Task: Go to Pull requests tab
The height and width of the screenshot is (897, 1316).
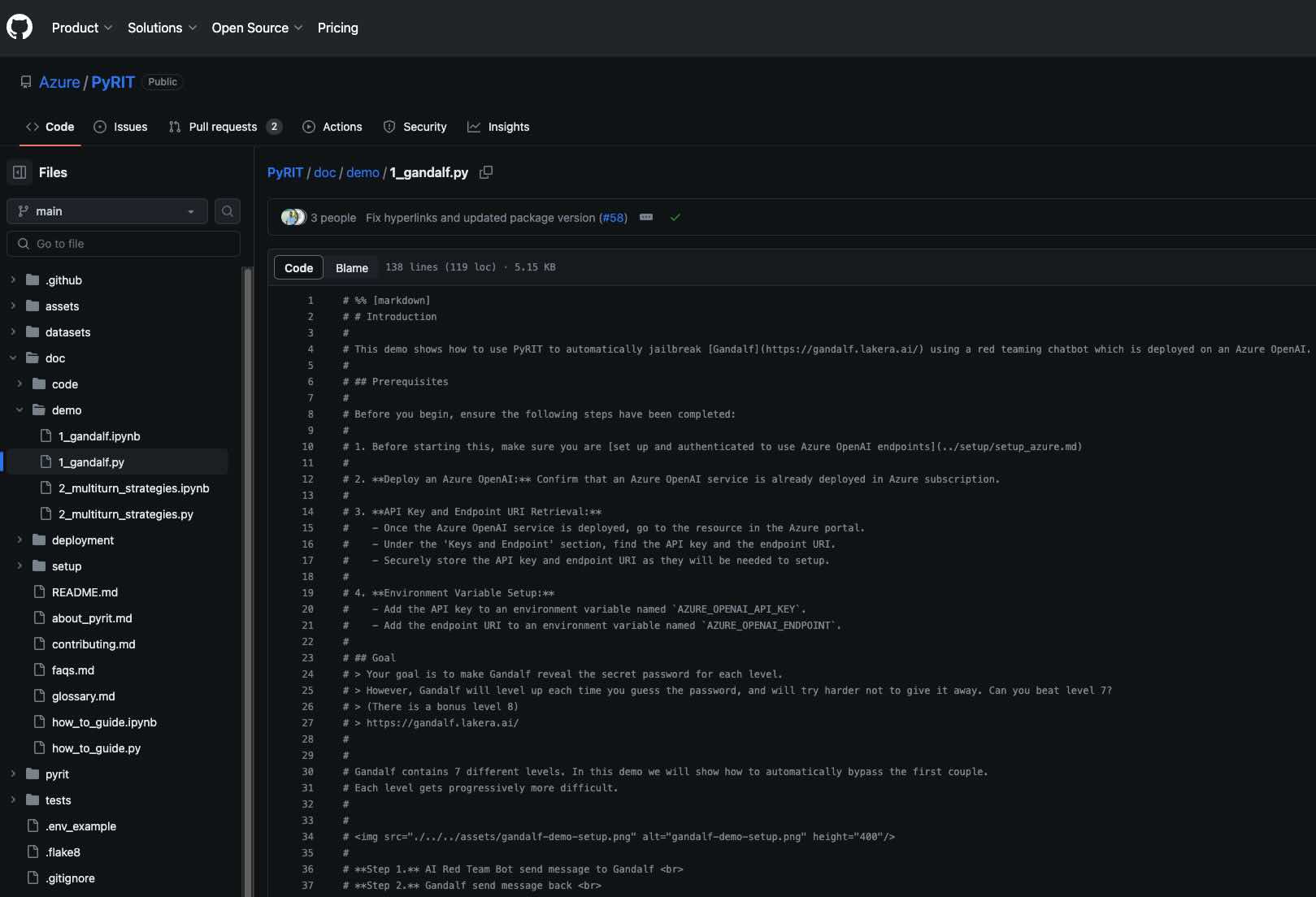Action: (x=223, y=127)
